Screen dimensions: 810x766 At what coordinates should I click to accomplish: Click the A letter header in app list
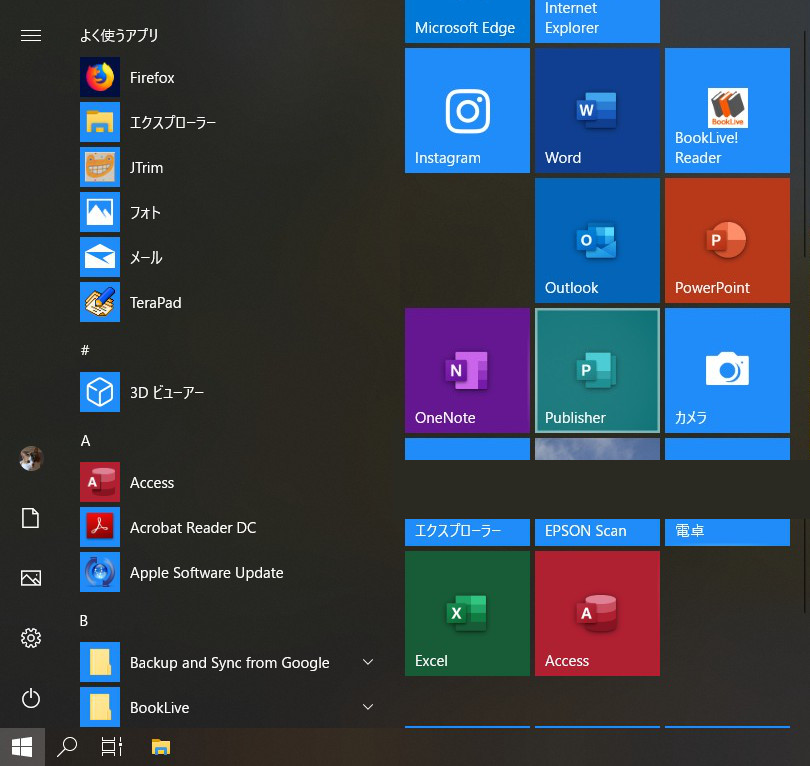coord(85,441)
